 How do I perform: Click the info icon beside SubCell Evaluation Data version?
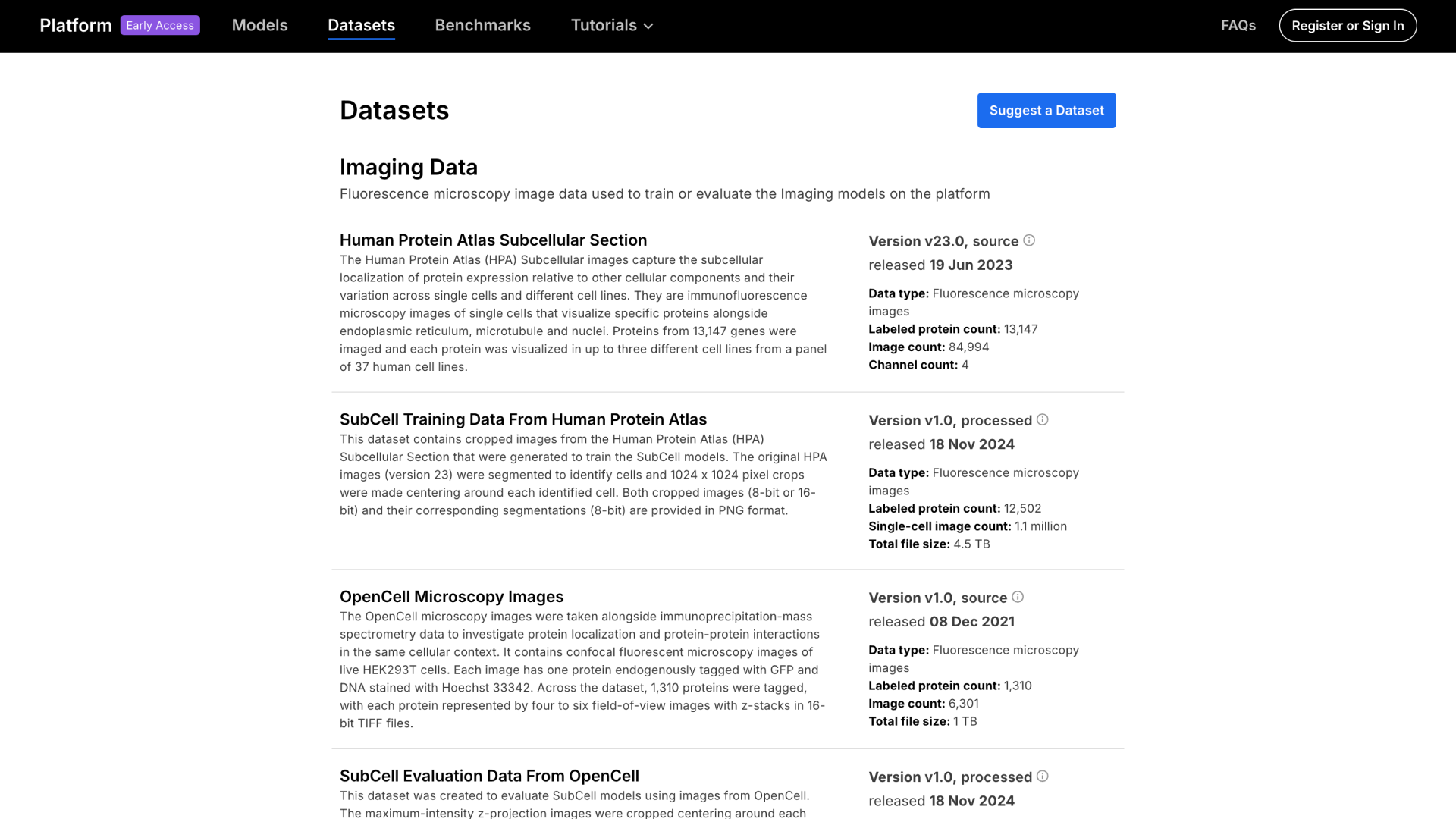[x=1043, y=776]
